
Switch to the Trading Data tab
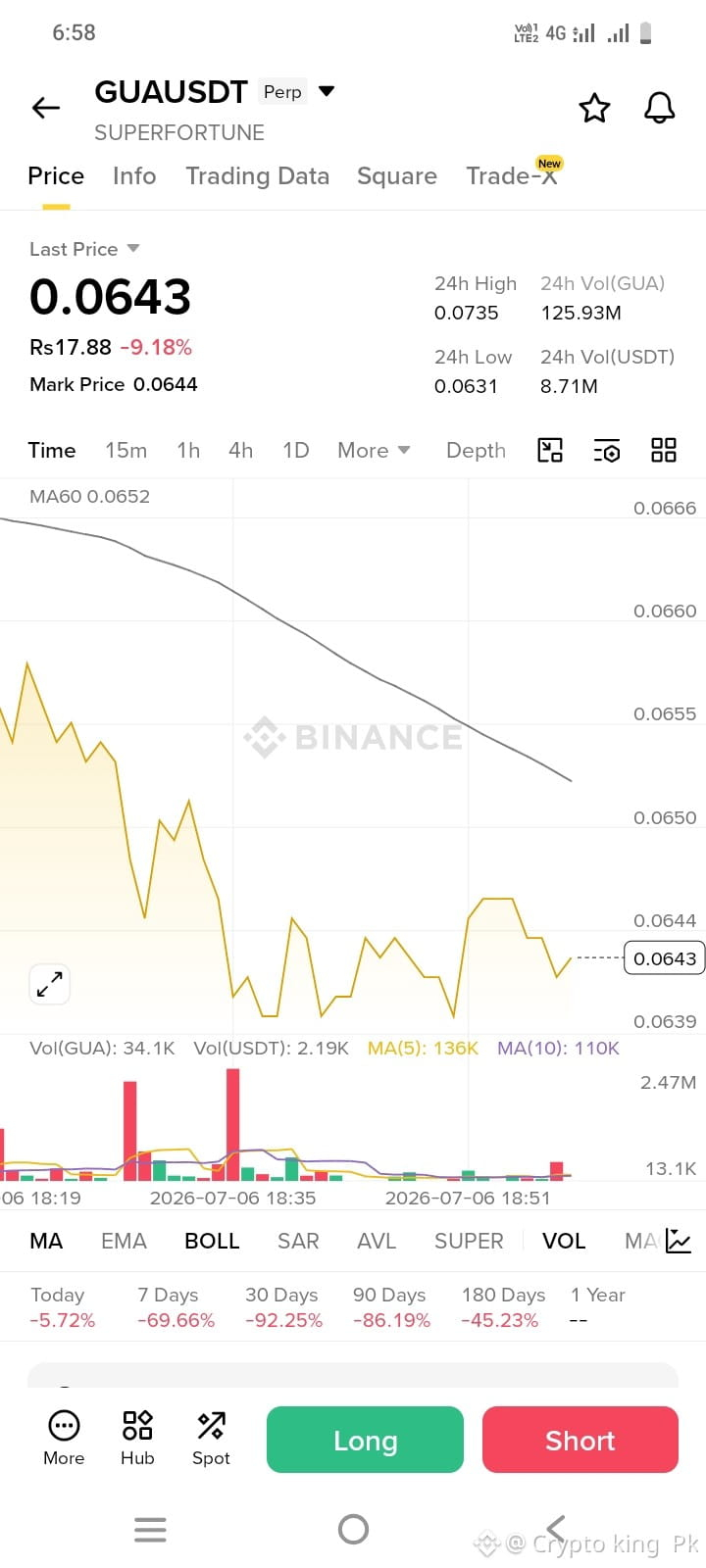258,175
